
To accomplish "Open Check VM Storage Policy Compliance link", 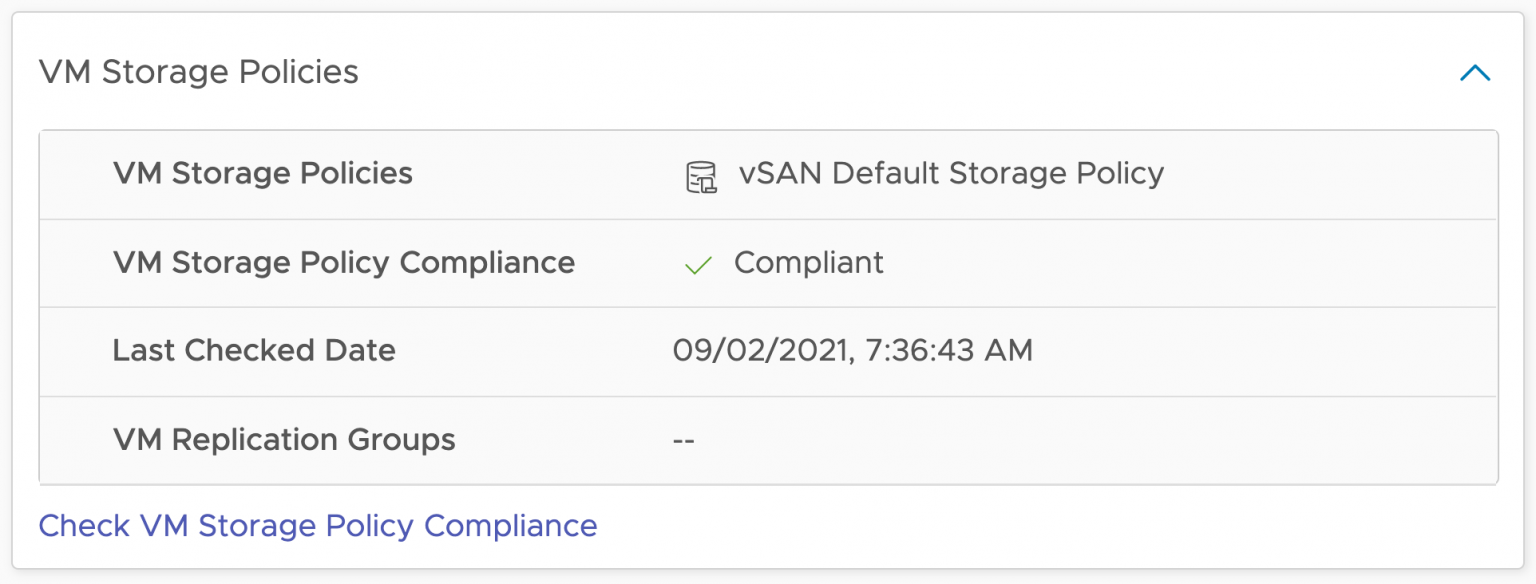I will click(x=317, y=526).
